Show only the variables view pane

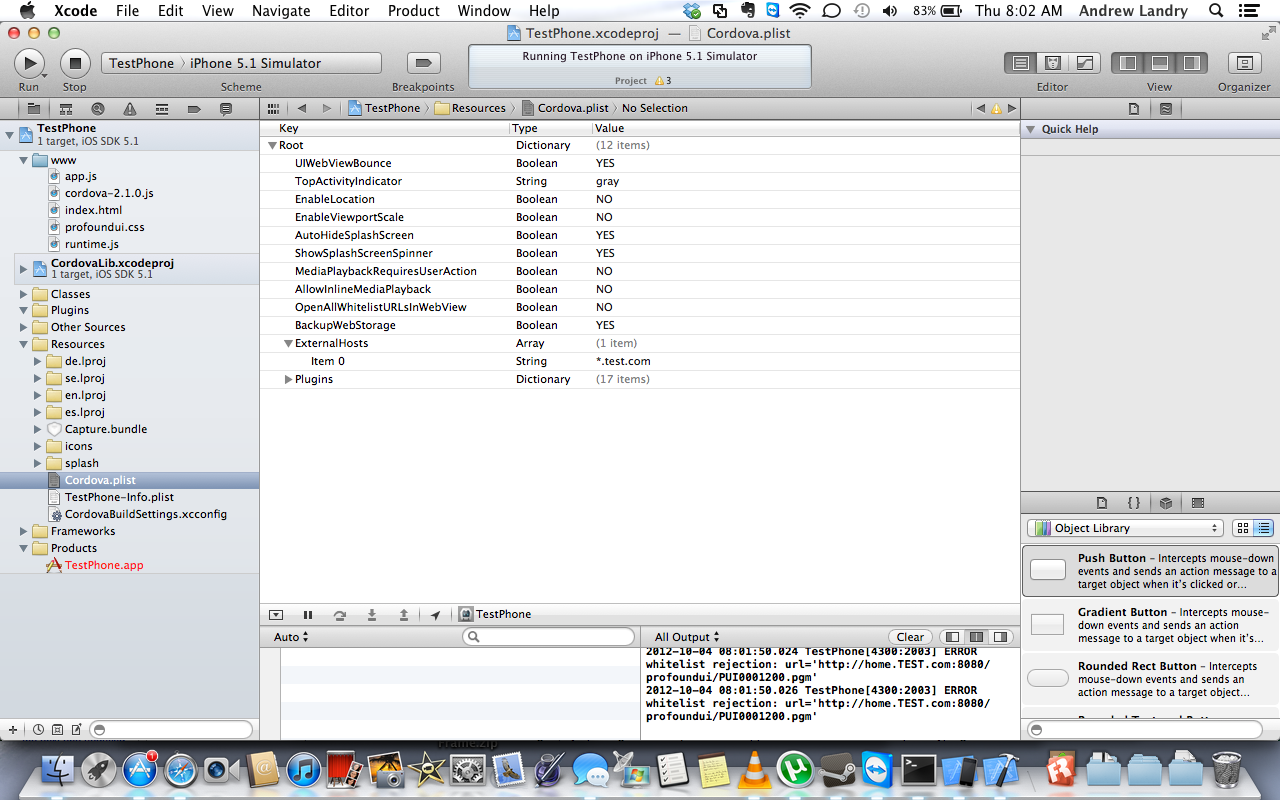[953, 637]
